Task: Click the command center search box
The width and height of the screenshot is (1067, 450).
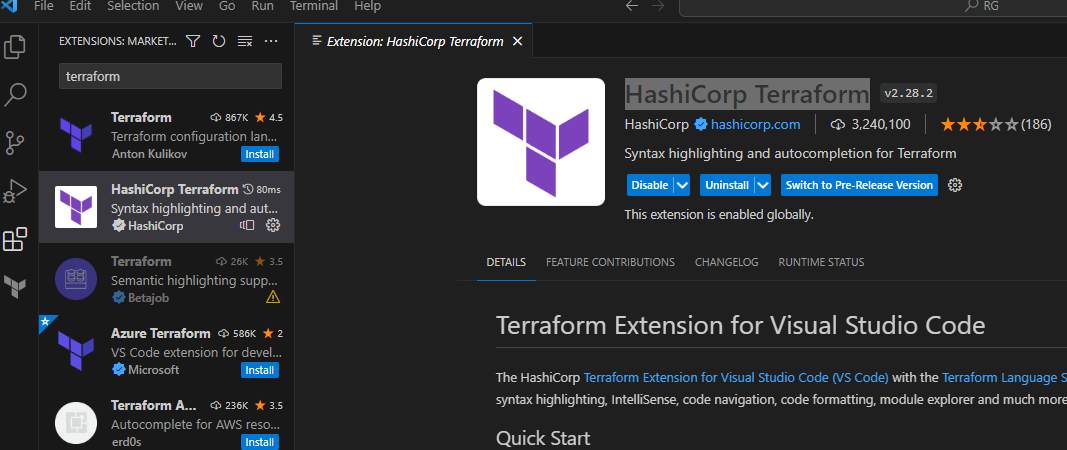Action: 873,6
